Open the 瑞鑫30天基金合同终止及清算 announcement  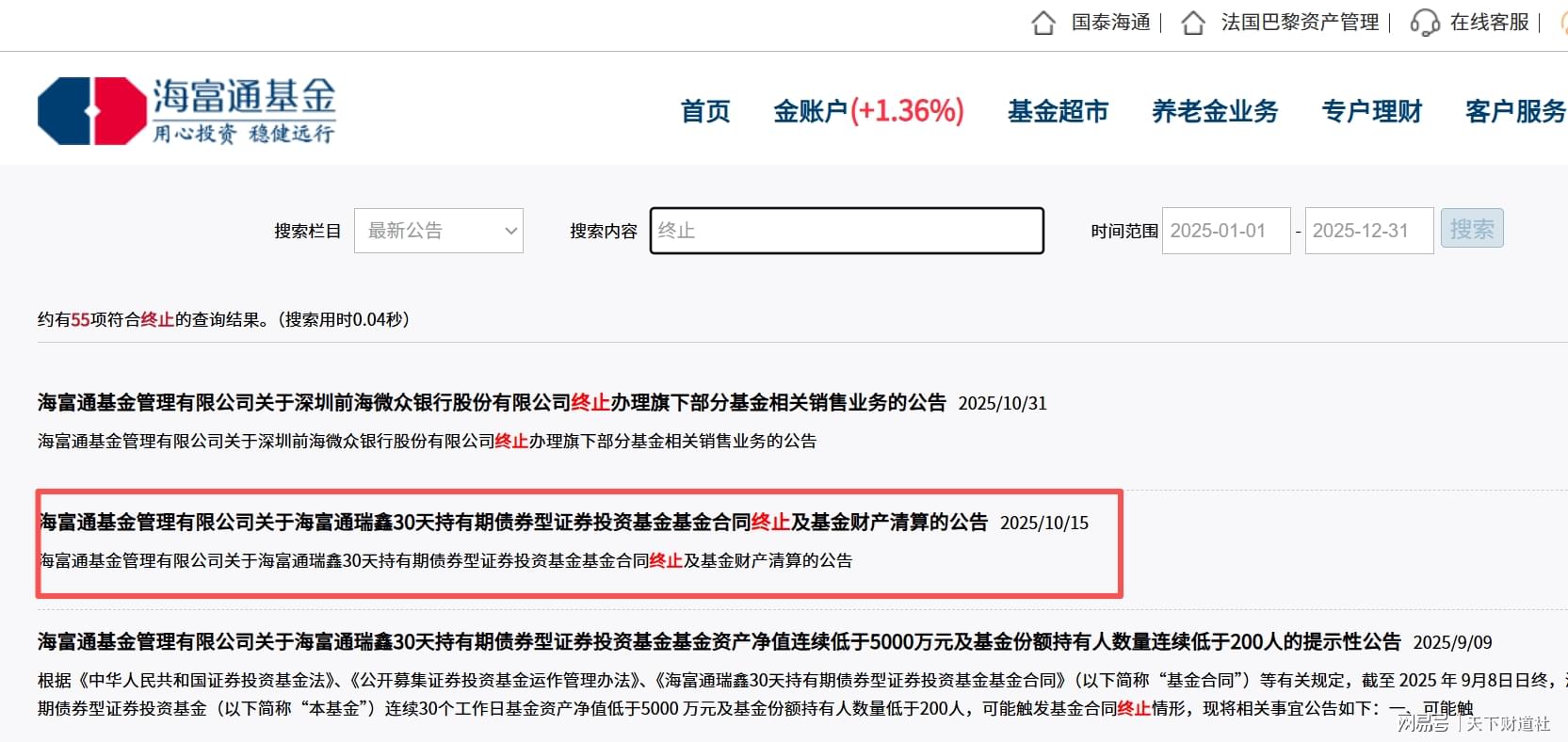(x=513, y=523)
